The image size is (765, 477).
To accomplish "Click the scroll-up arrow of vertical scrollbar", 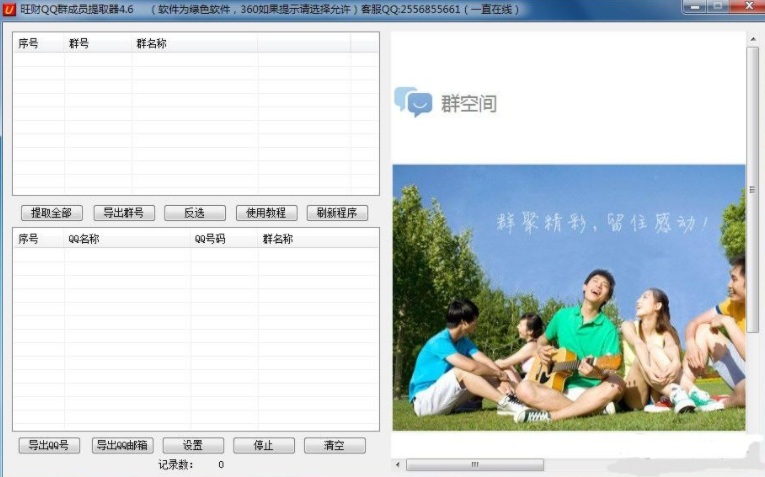I will click(753, 39).
